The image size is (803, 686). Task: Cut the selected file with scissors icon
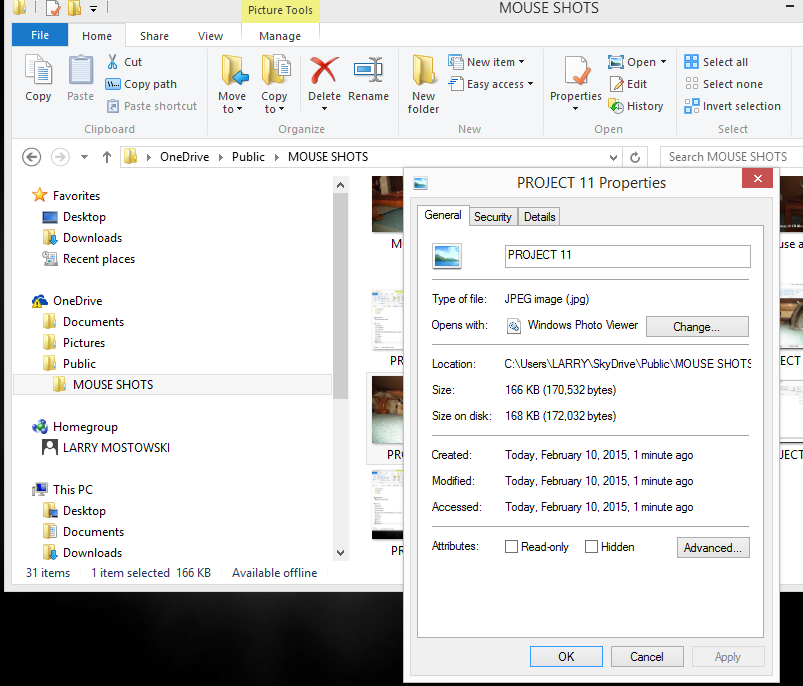coord(124,62)
